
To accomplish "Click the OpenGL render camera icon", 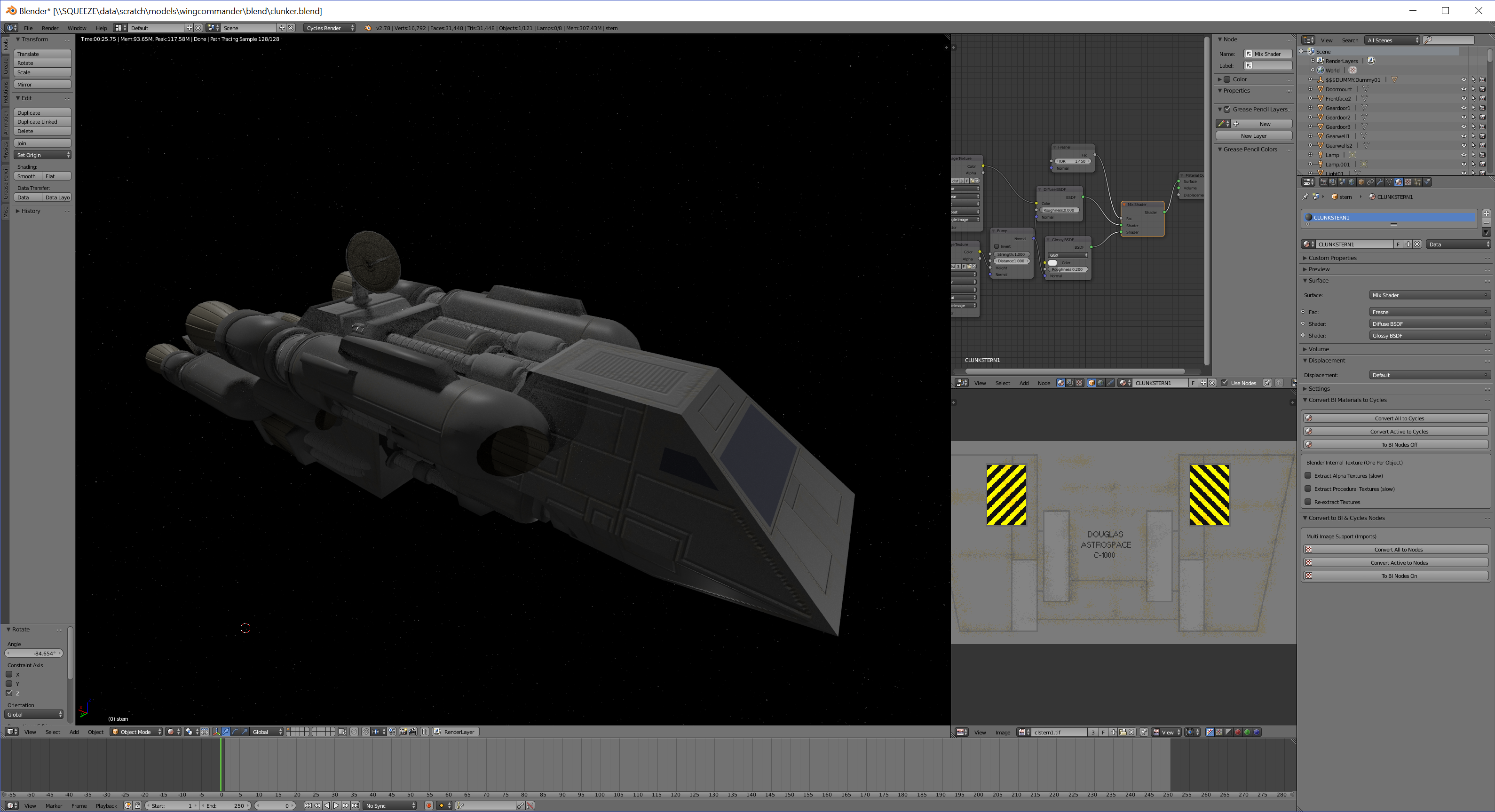I will pyautogui.click(x=403, y=732).
